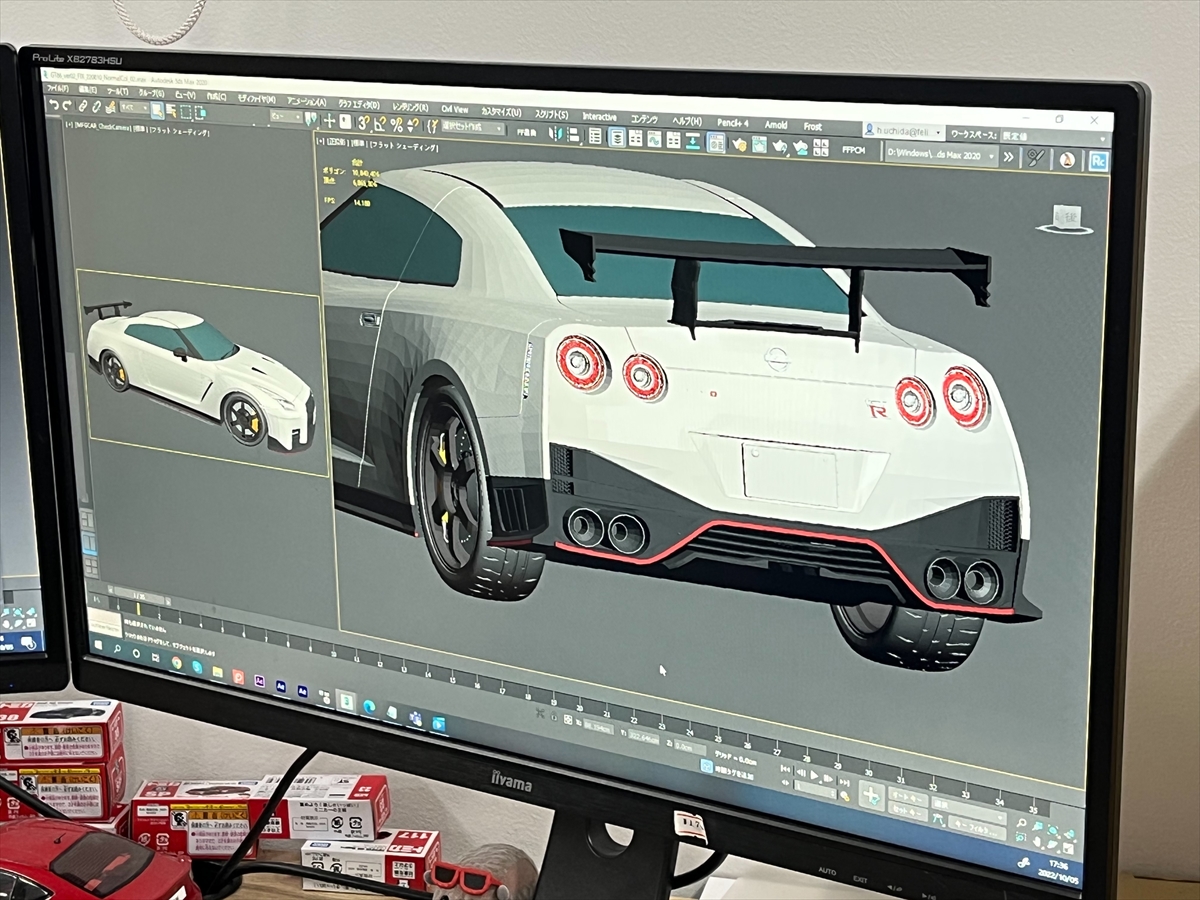Click the current frame number field
This screenshot has width=1200, height=900.
click(x=815, y=791)
